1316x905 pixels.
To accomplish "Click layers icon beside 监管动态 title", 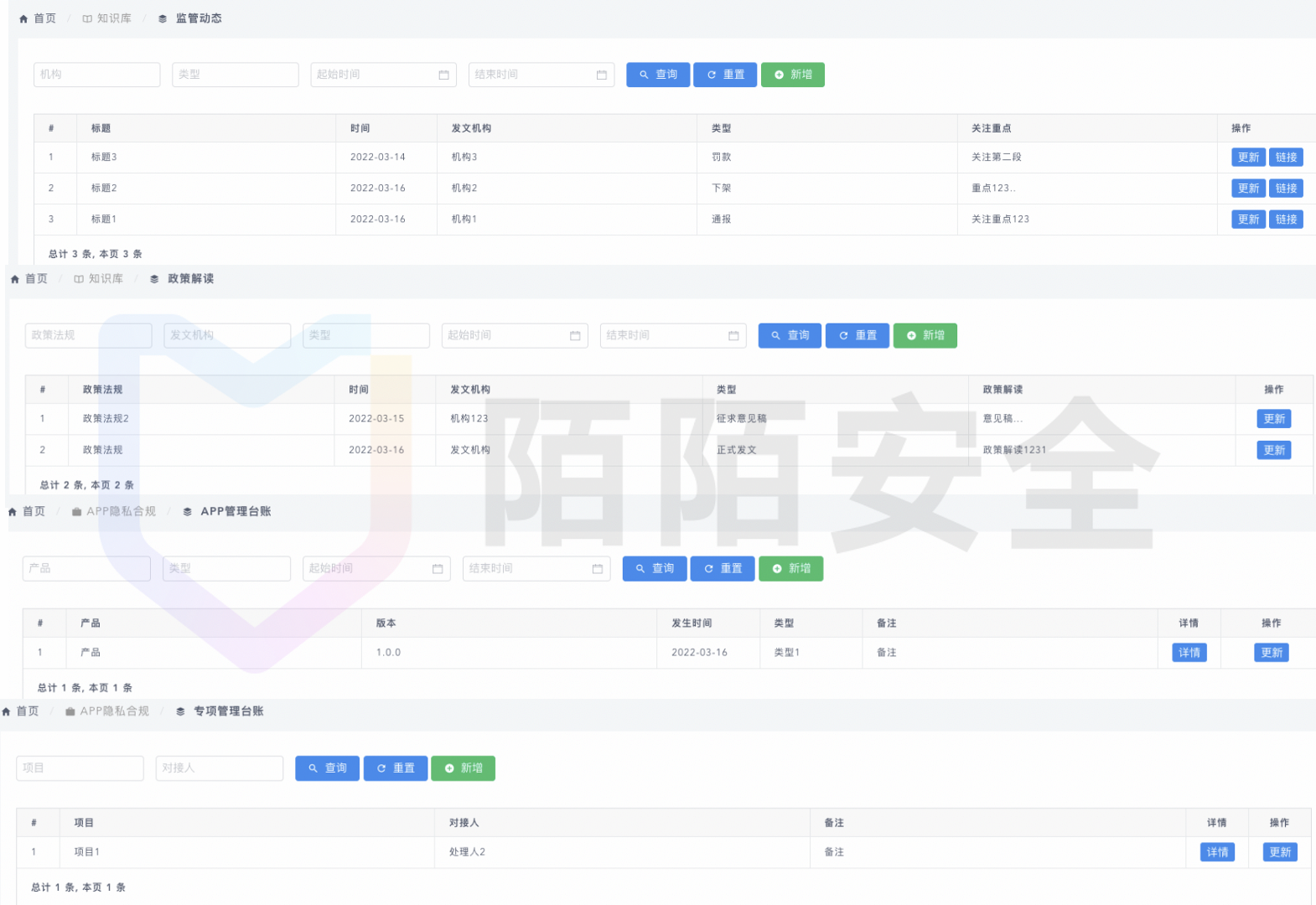I will pos(163,18).
